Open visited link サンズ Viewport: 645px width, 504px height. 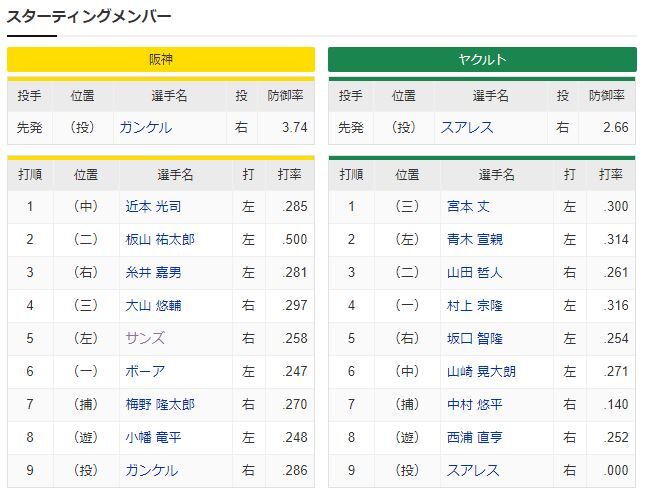(145, 338)
